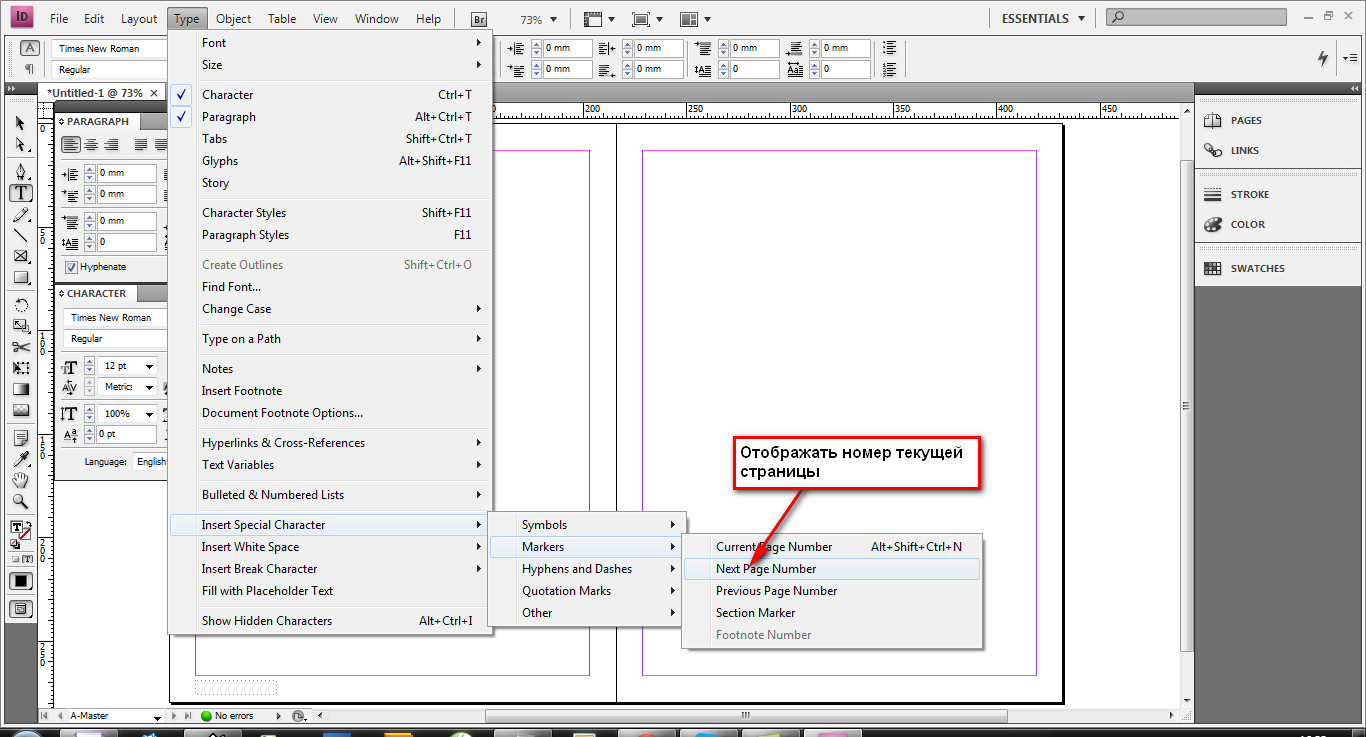The width and height of the screenshot is (1366, 737).
Task: Select the Type tool in the toolbox
Action: (21, 193)
